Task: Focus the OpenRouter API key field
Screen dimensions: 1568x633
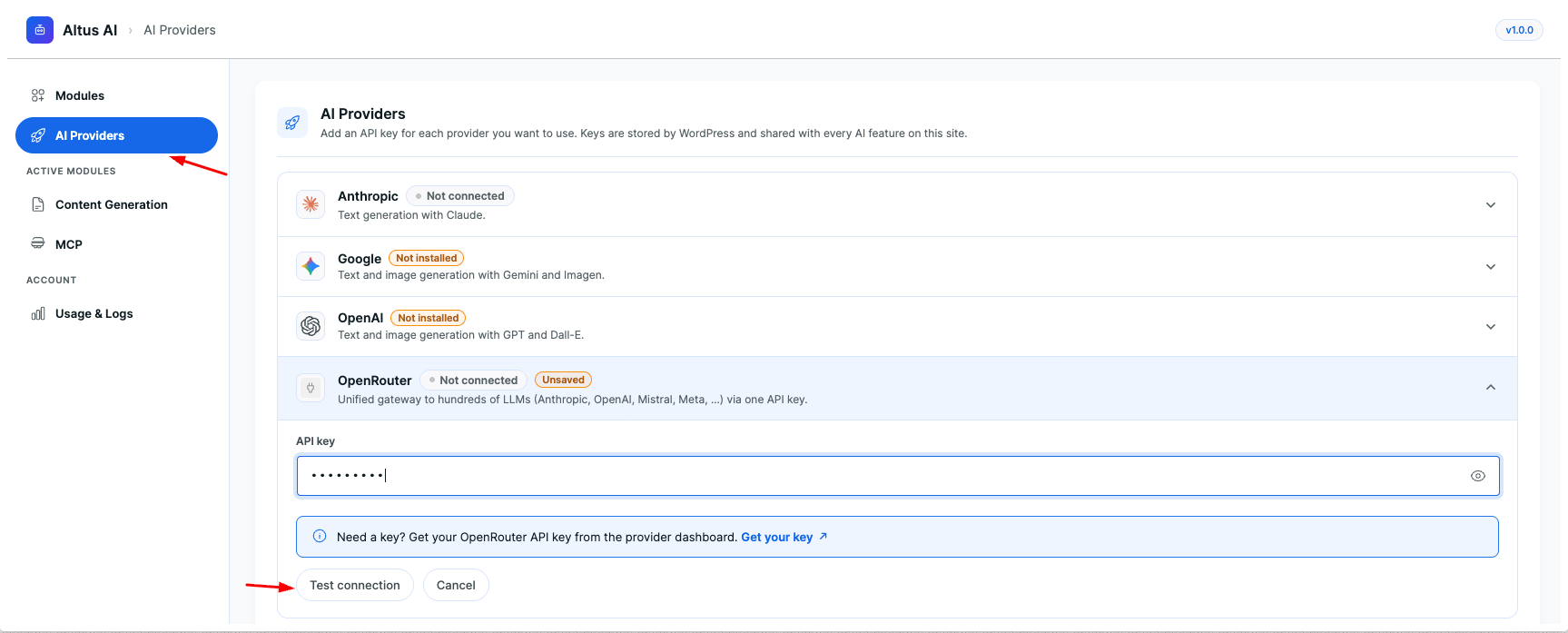Action: coord(898,476)
